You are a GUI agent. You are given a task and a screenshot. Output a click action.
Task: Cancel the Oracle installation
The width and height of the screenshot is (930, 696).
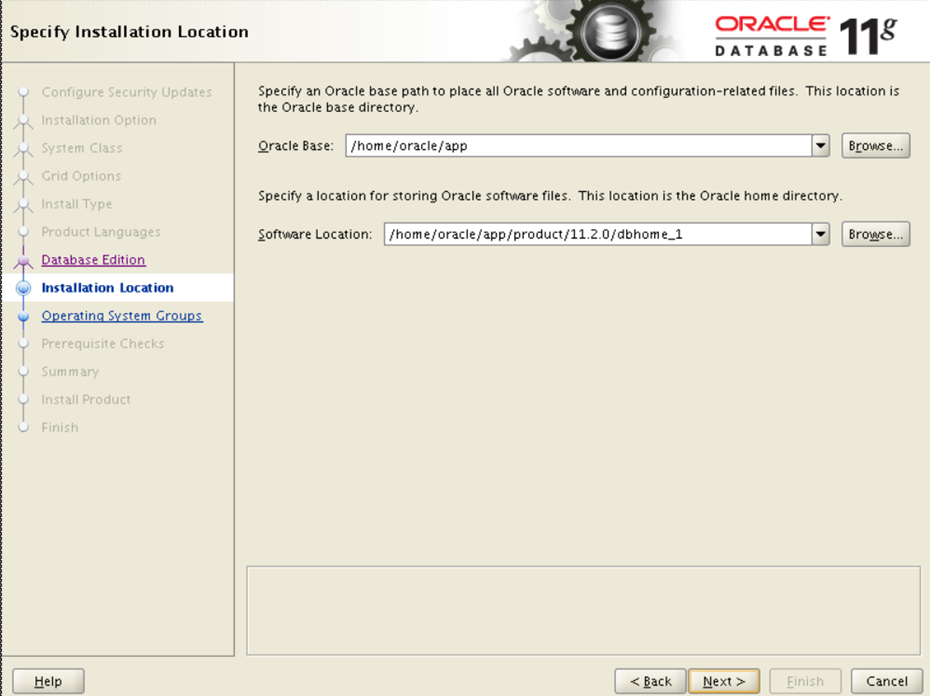886,681
